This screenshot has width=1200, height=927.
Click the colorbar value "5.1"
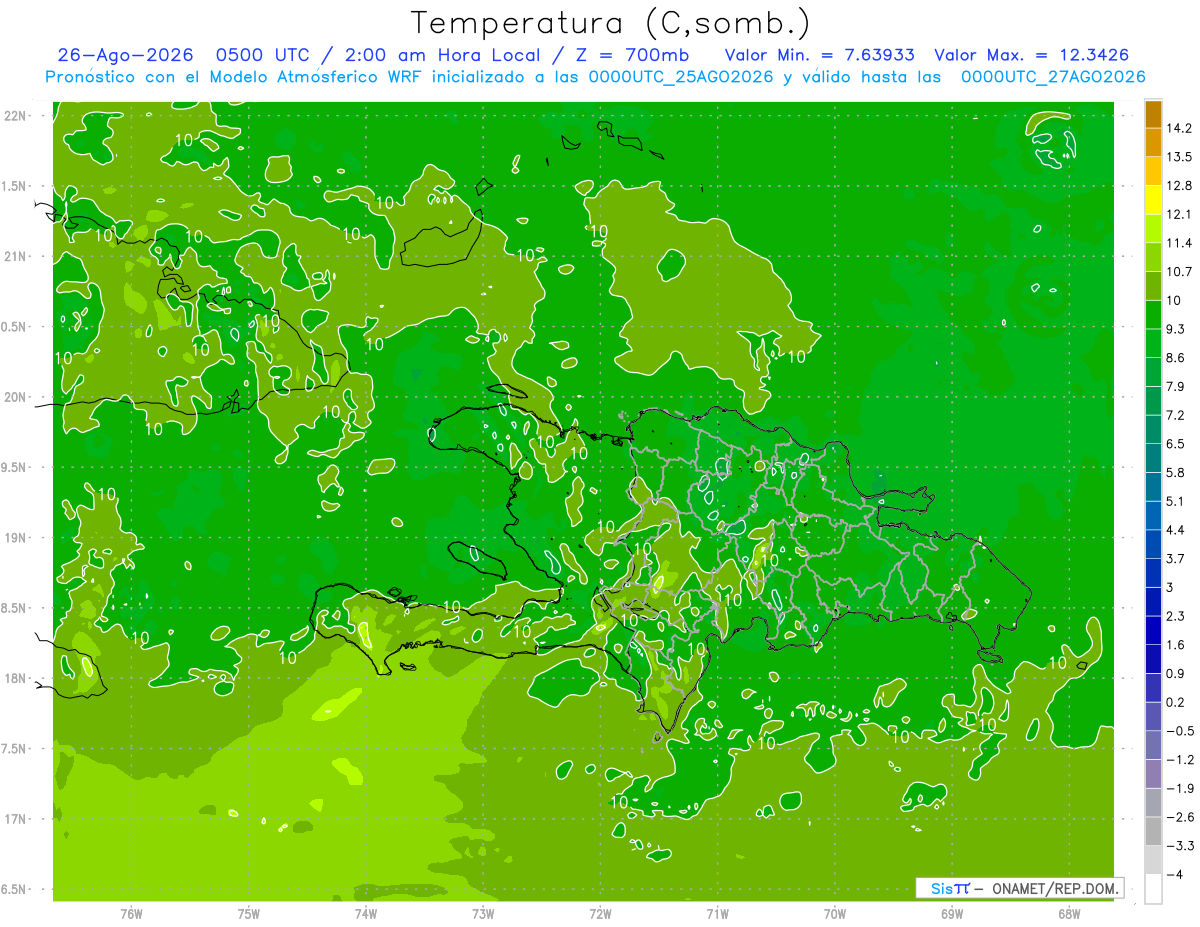click(1176, 502)
